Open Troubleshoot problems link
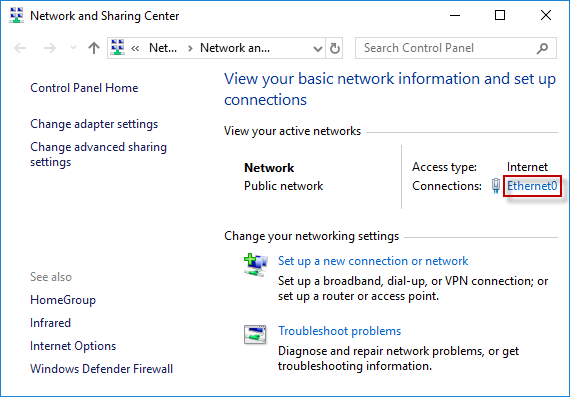This screenshot has width=570, height=397. (x=340, y=331)
